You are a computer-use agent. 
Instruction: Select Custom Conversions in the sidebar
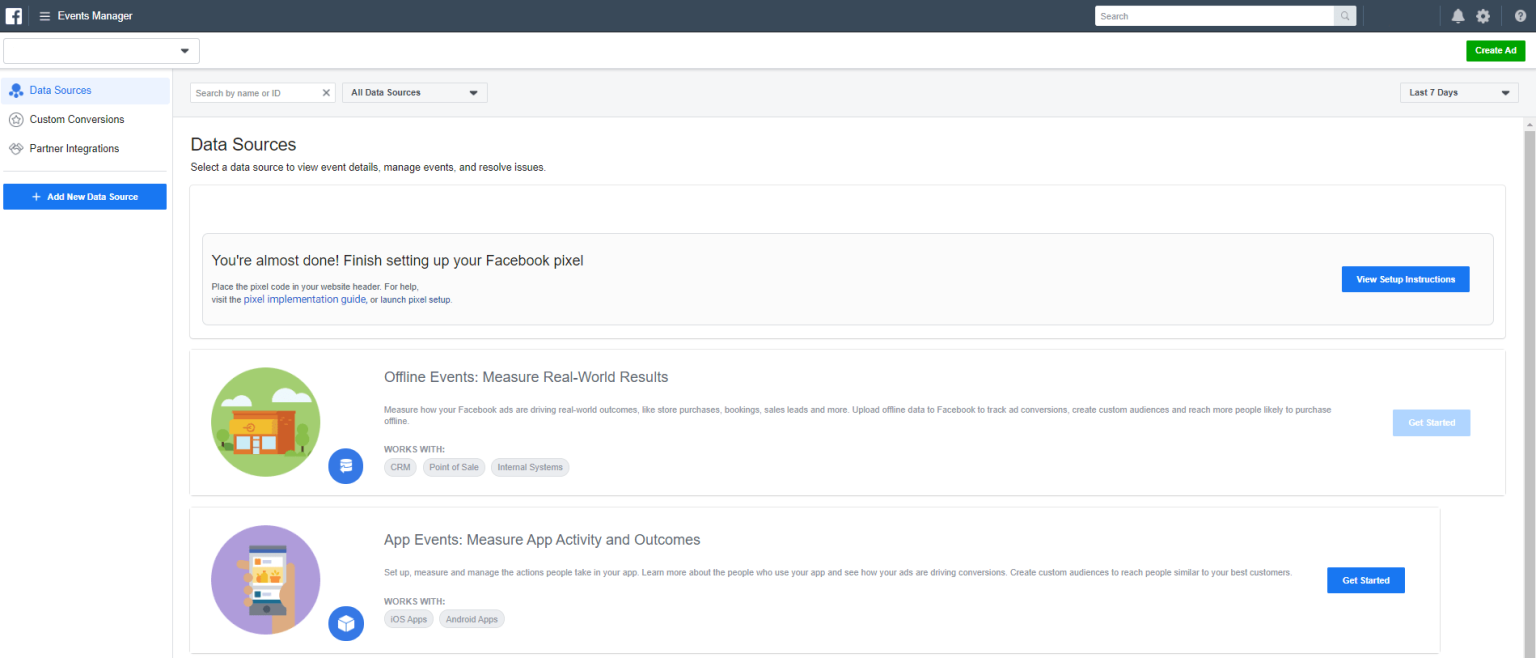click(x=76, y=119)
